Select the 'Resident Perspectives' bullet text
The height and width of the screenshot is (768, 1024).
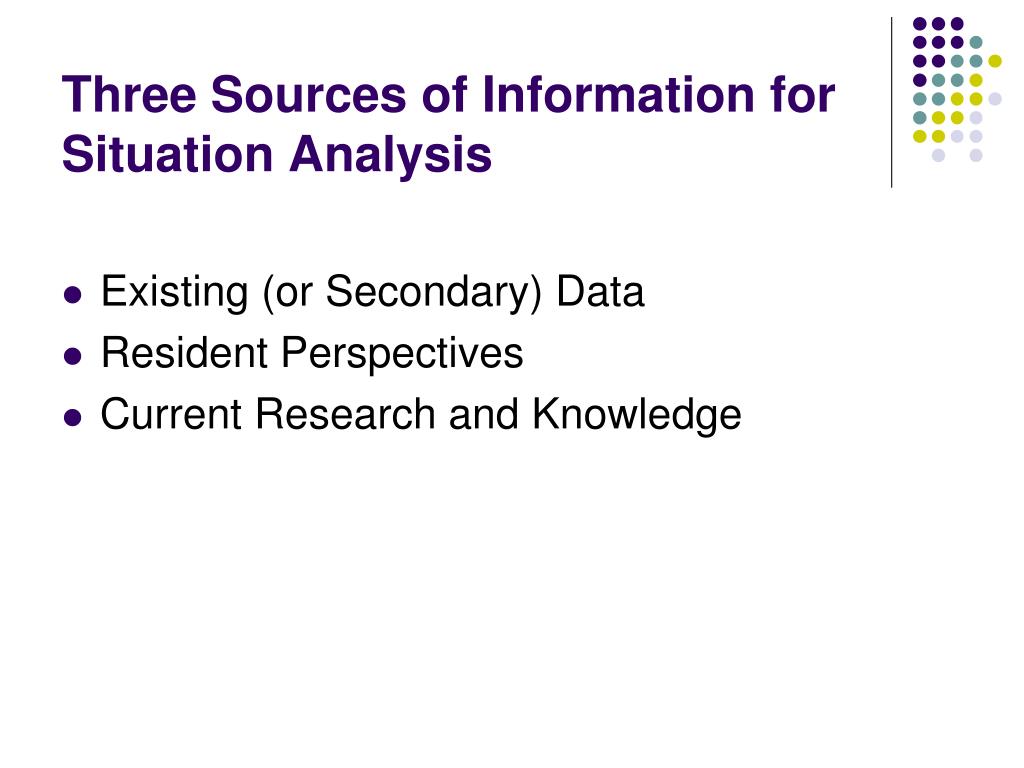(312, 353)
